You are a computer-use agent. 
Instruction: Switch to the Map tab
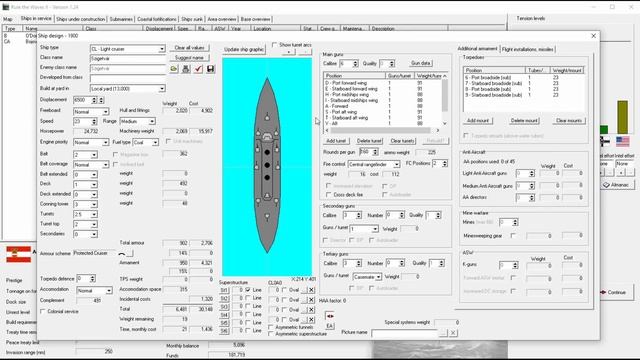[8, 19]
